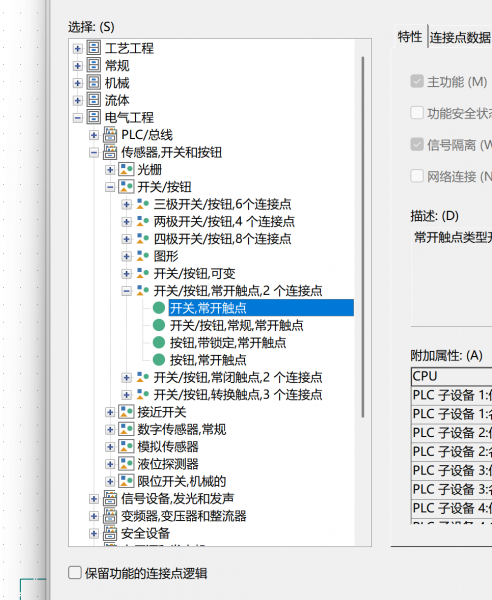Toggle the 功能安全状态 checkbox
The height and width of the screenshot is (600, 492).
coord(417,113)
